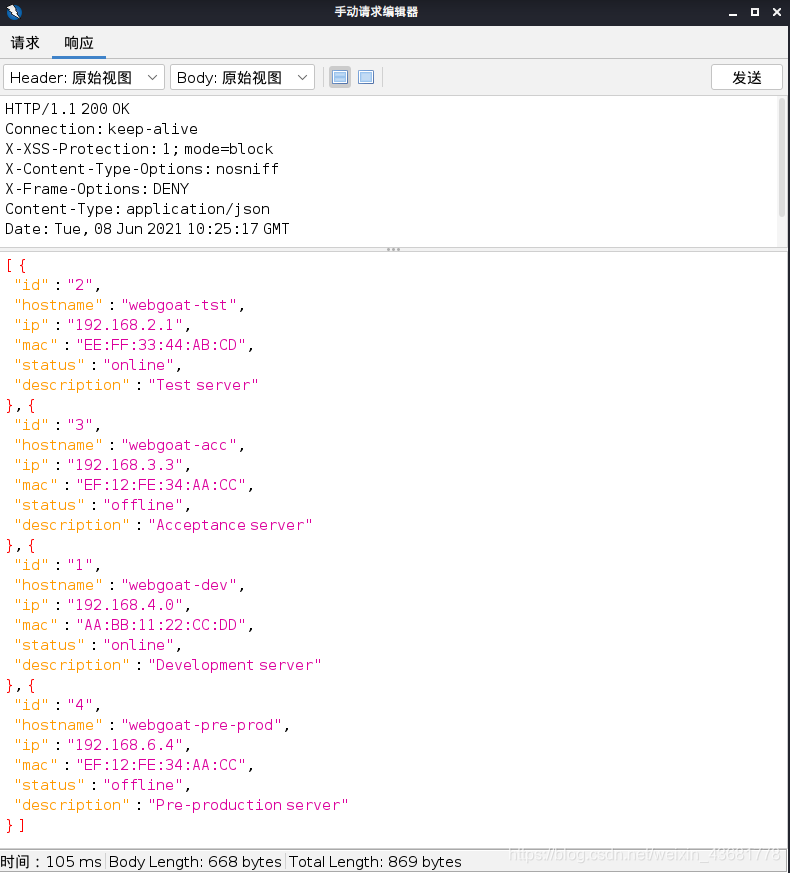Click the ip value 192.168.6.4
This screenshot has height=873, width=790.
point(125,745)
